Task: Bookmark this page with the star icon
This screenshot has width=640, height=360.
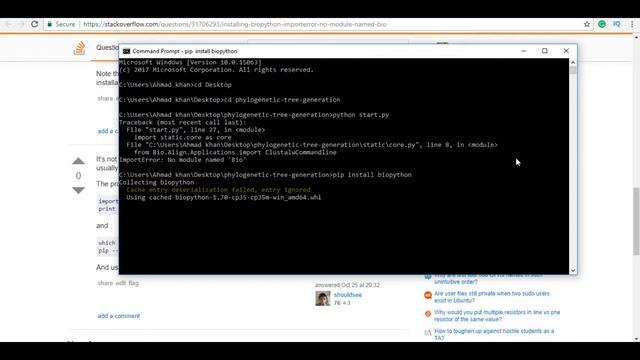Action: [x=587, y=24]
